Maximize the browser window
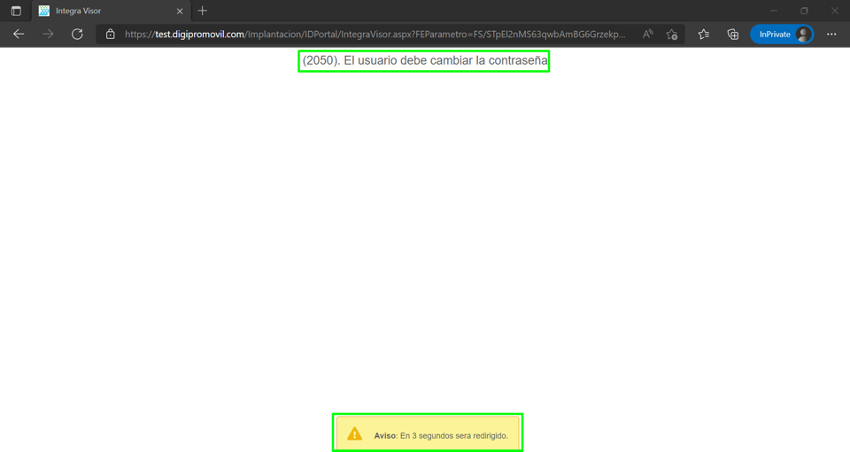 pos(804,11)
